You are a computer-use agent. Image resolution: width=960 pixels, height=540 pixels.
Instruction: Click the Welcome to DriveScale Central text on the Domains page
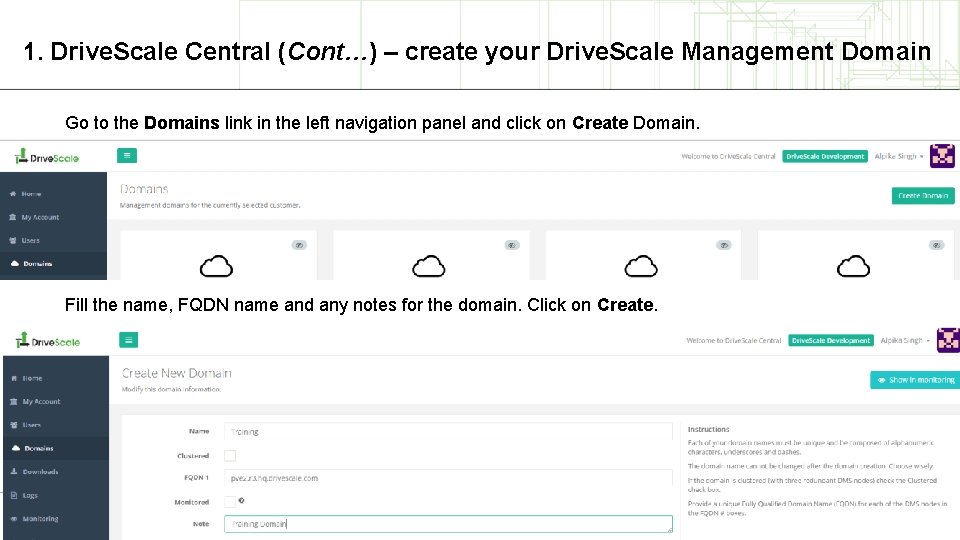pyautogui.click(x=728, y=156)
